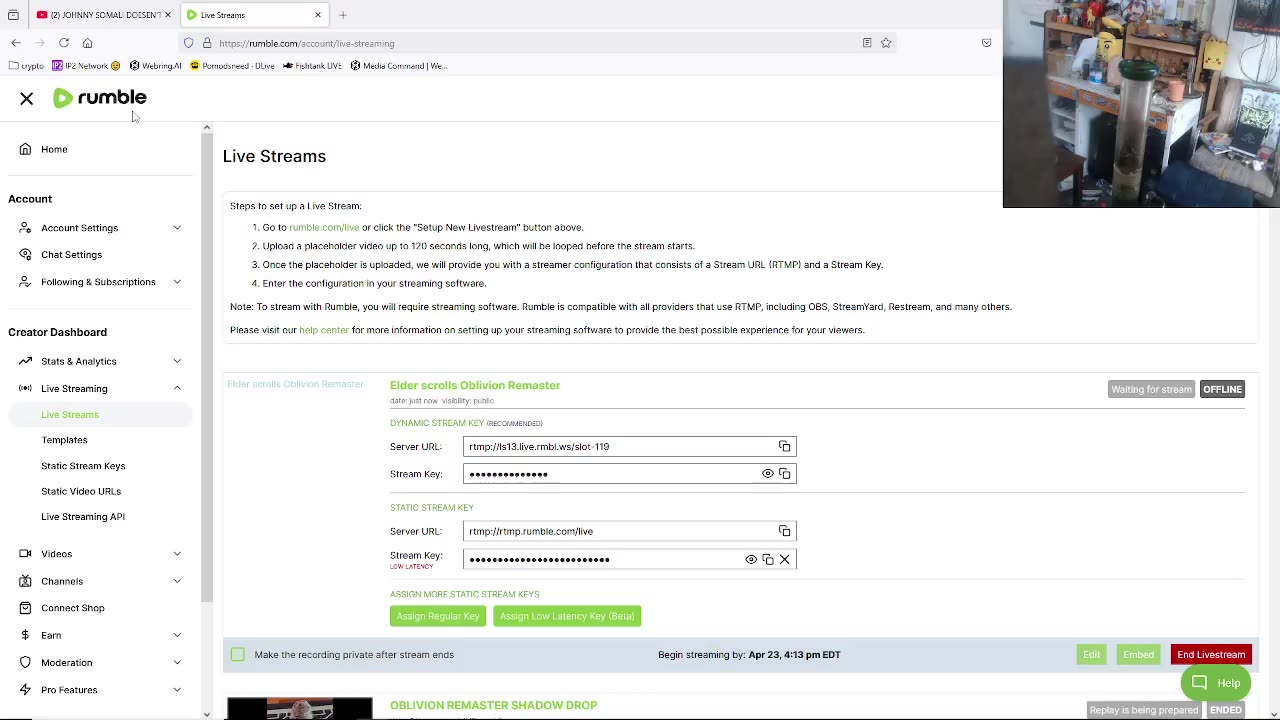Expand Pro Features chevron
The width and height of the screenshot is (1280, 720).
point(177,690)
